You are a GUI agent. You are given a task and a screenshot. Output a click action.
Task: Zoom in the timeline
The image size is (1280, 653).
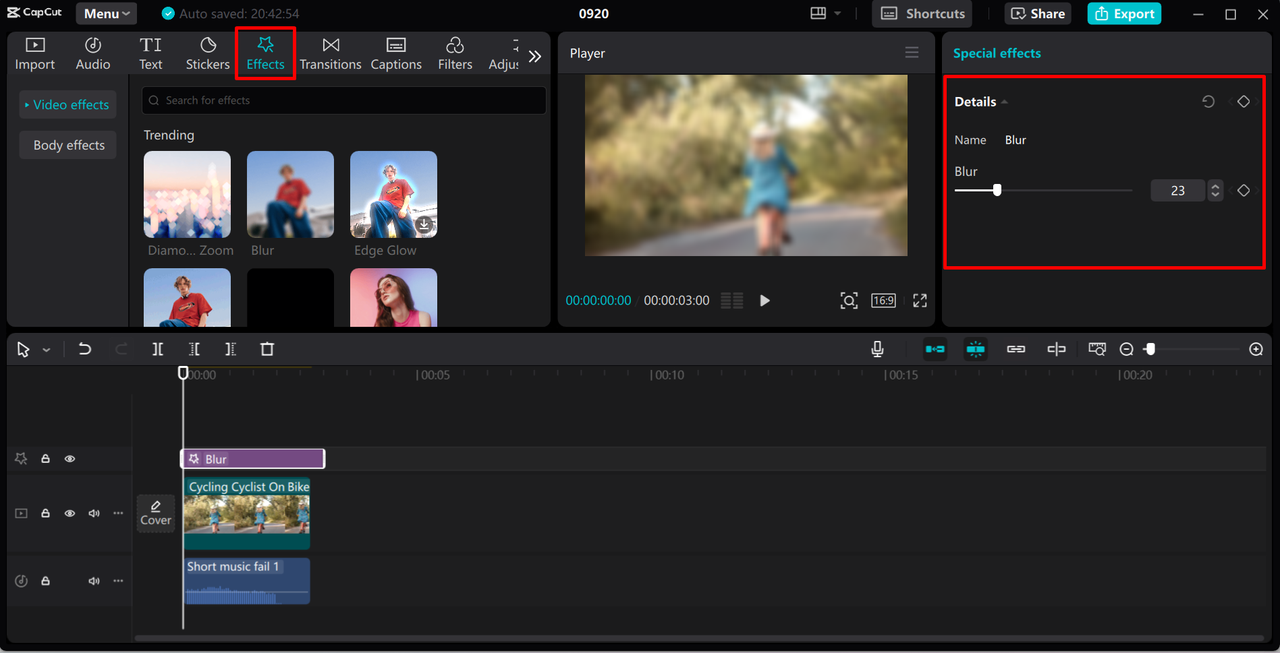pos(1256,349)
